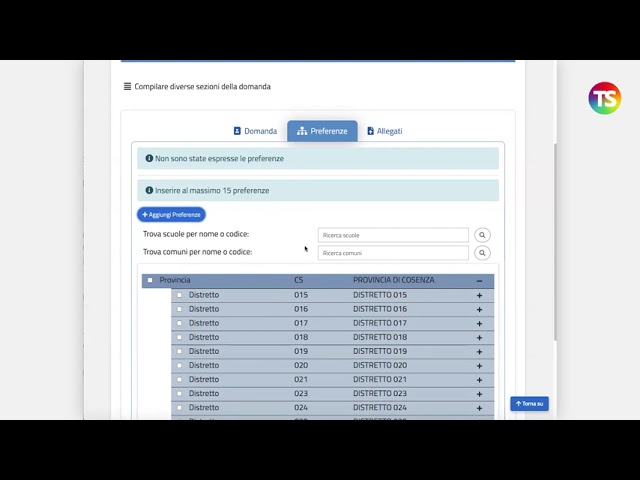Click the search icon beside Ricerca comuni
The width and height of the screenshot is (640, 480).
pos(482,253)
